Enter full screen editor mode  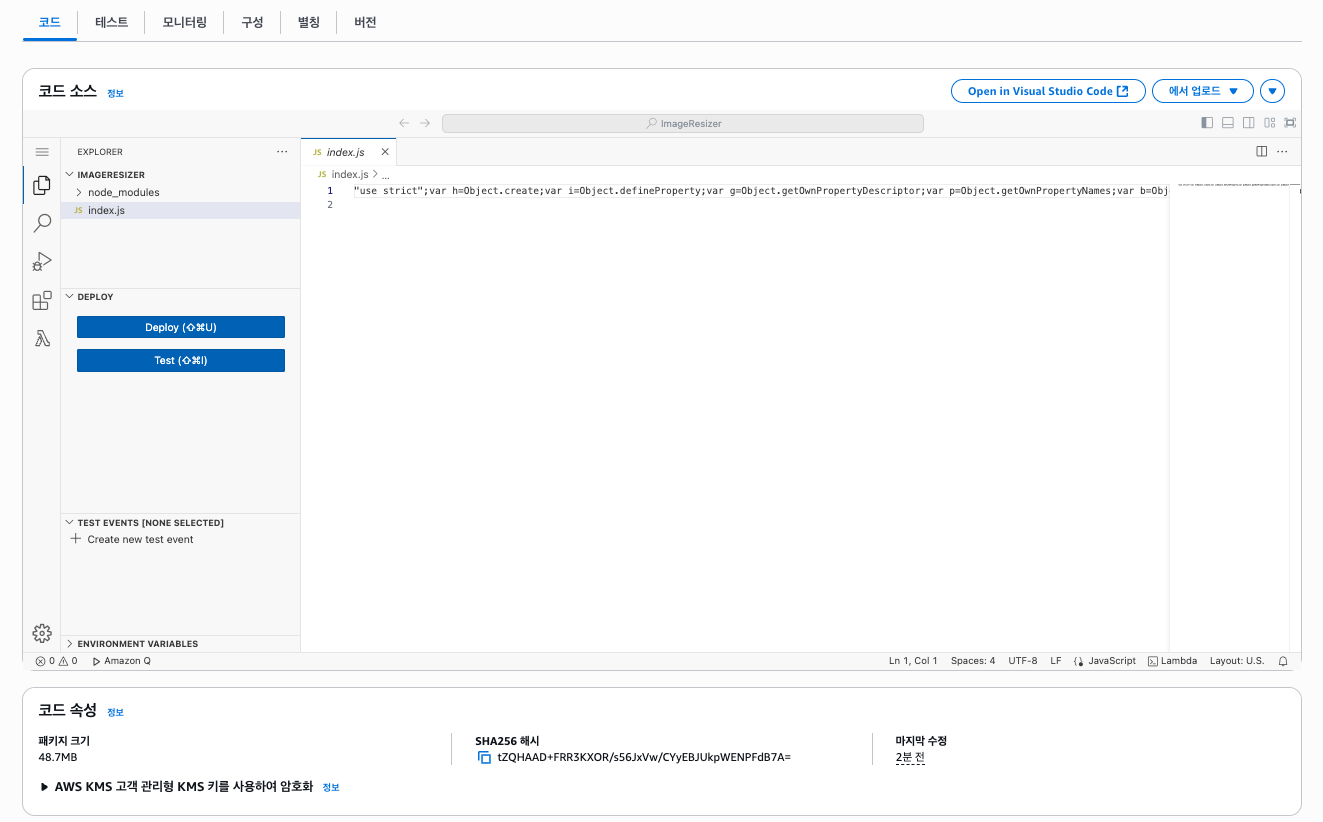(x=1290, y=123)
